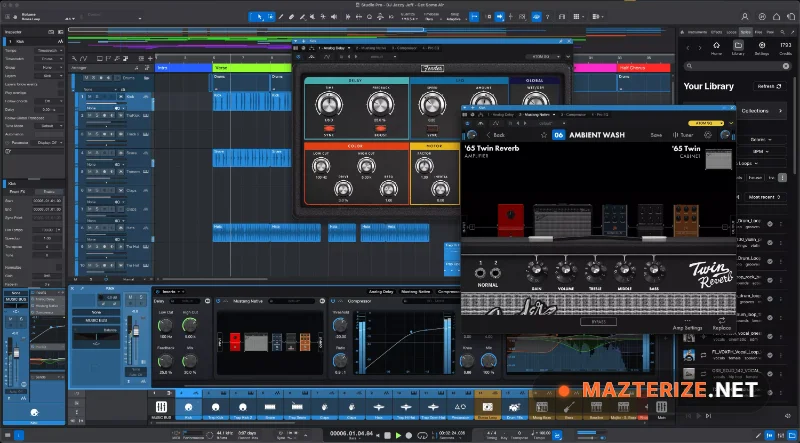Image resolution: width=800 pixels, height=443 pixels.
Task: Select the Arrow tool in the toolbar
Action: coord(260,17)
